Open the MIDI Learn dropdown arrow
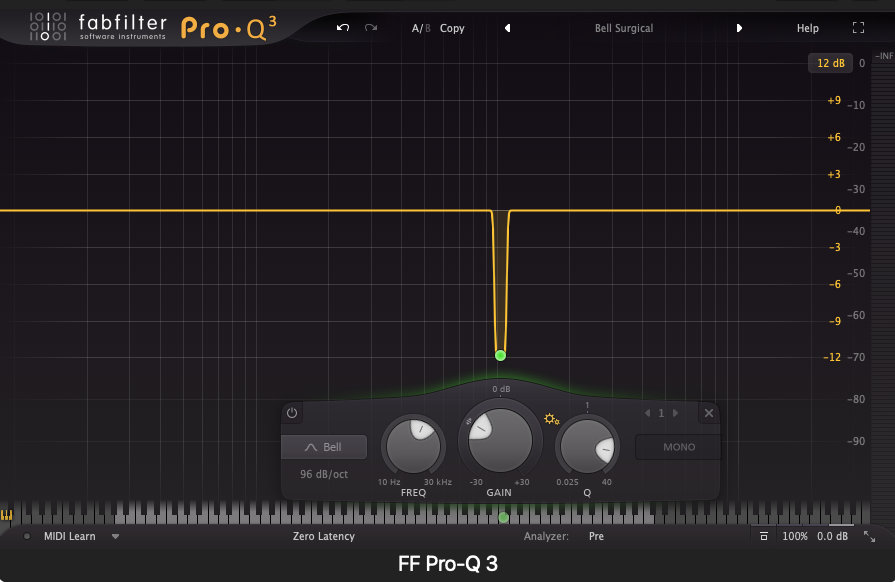The height and width of the screenshot is (582, 895). pos(115,536)
